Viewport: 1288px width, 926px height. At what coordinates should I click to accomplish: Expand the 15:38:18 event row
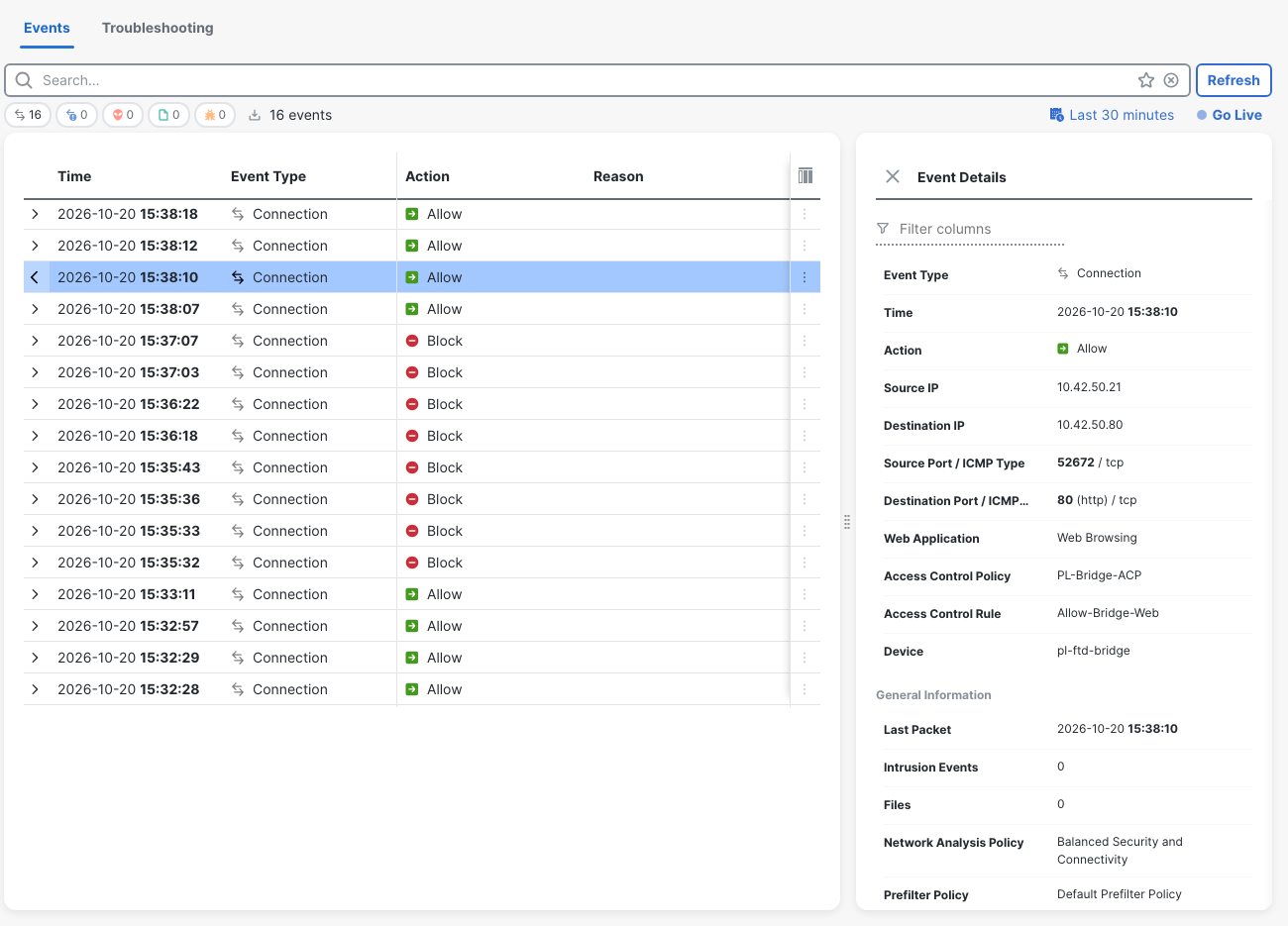(x=35, y=214)
